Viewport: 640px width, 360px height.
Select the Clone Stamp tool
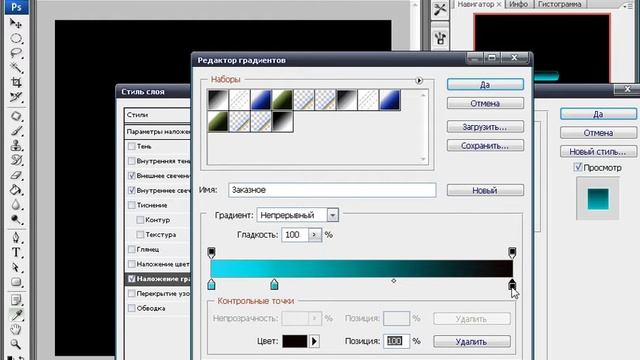[16, 146]
